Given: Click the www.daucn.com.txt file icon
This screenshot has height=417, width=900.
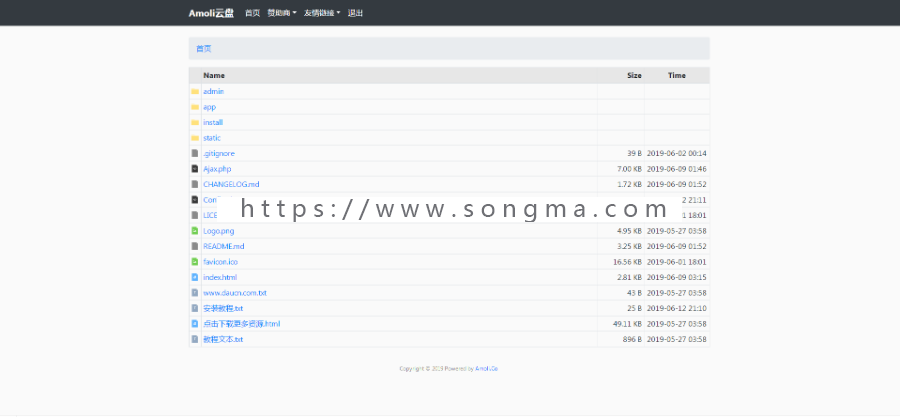Looking at the screenshot, I should (195, 293).
